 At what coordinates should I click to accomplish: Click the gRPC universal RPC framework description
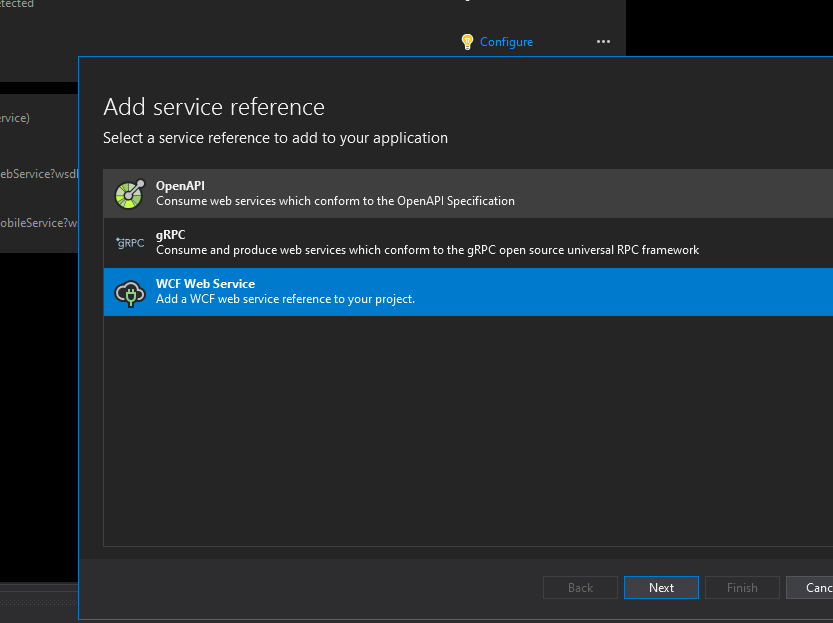[x=428, y=250]
